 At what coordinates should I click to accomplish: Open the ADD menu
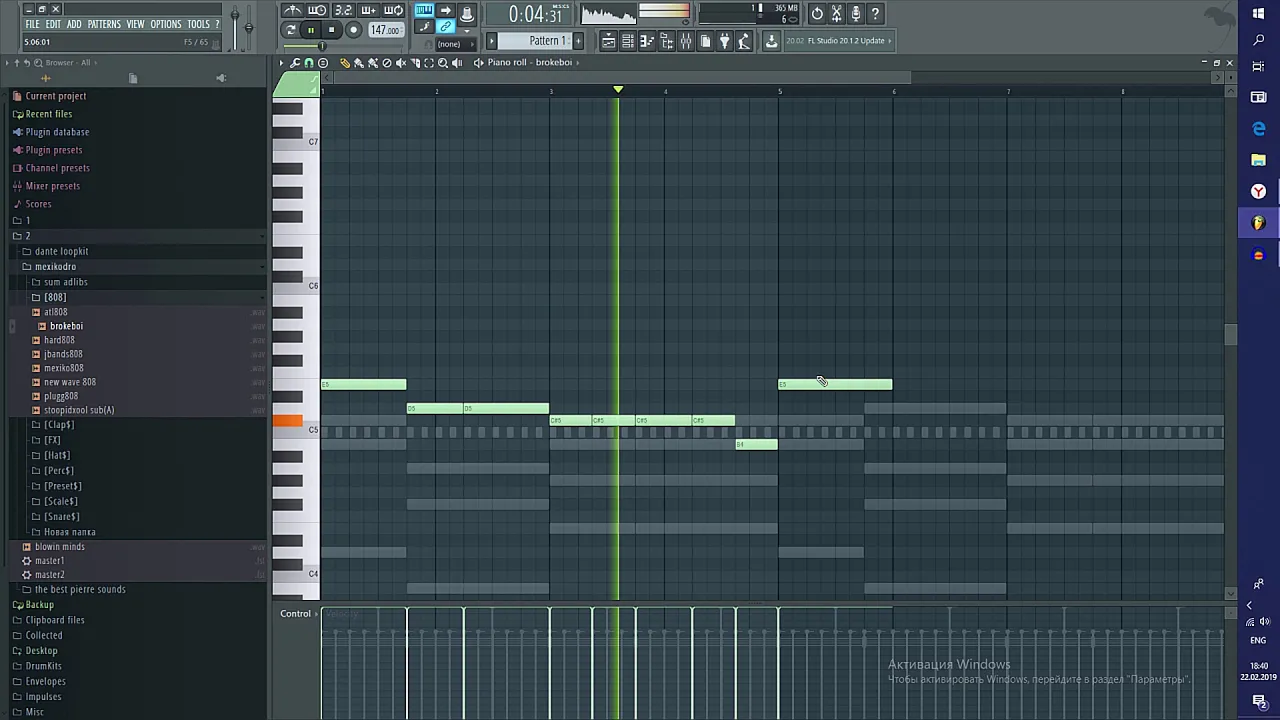[x=74, y=24]
